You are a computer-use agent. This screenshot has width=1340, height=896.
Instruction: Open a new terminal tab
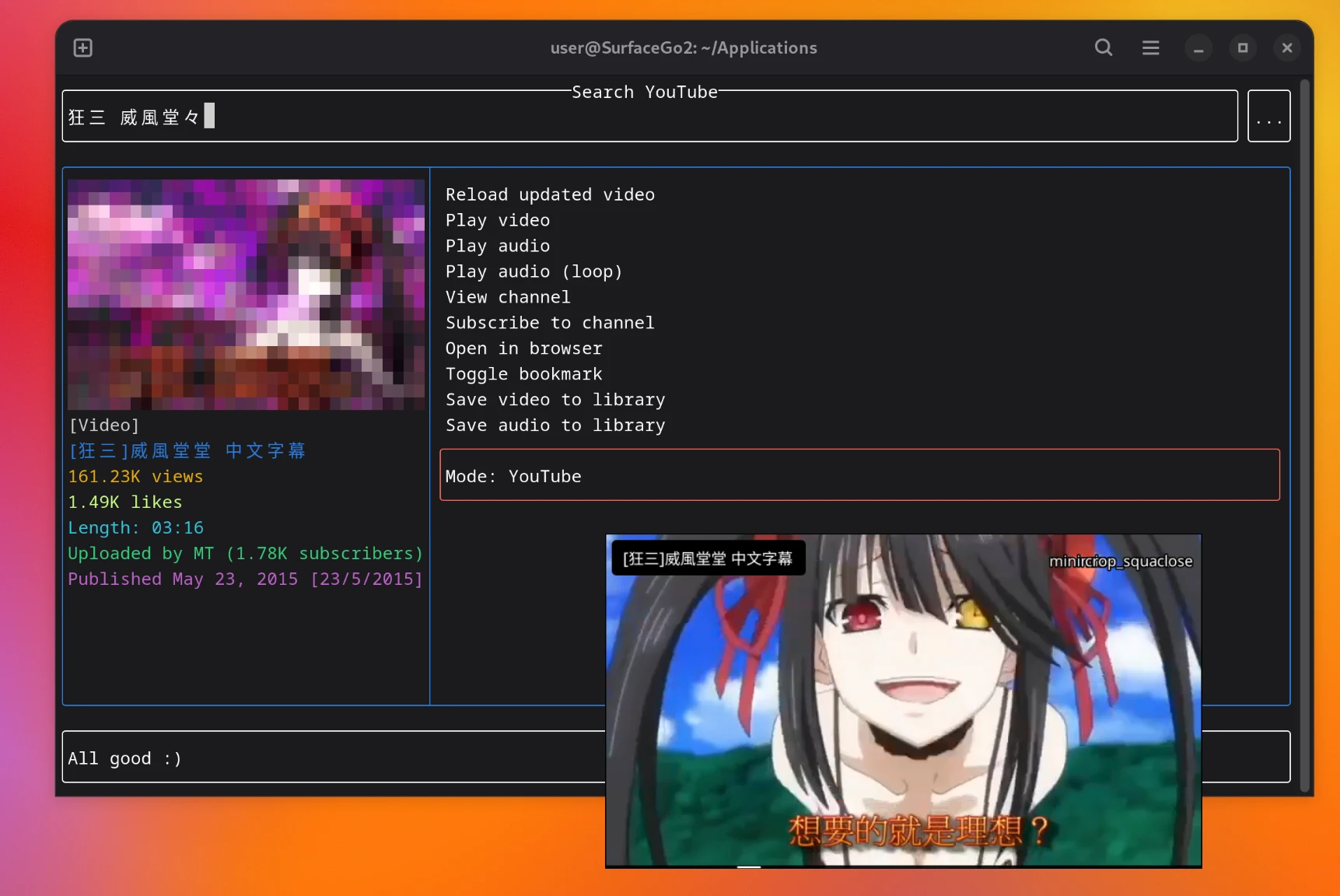click(x=82, y=47)
